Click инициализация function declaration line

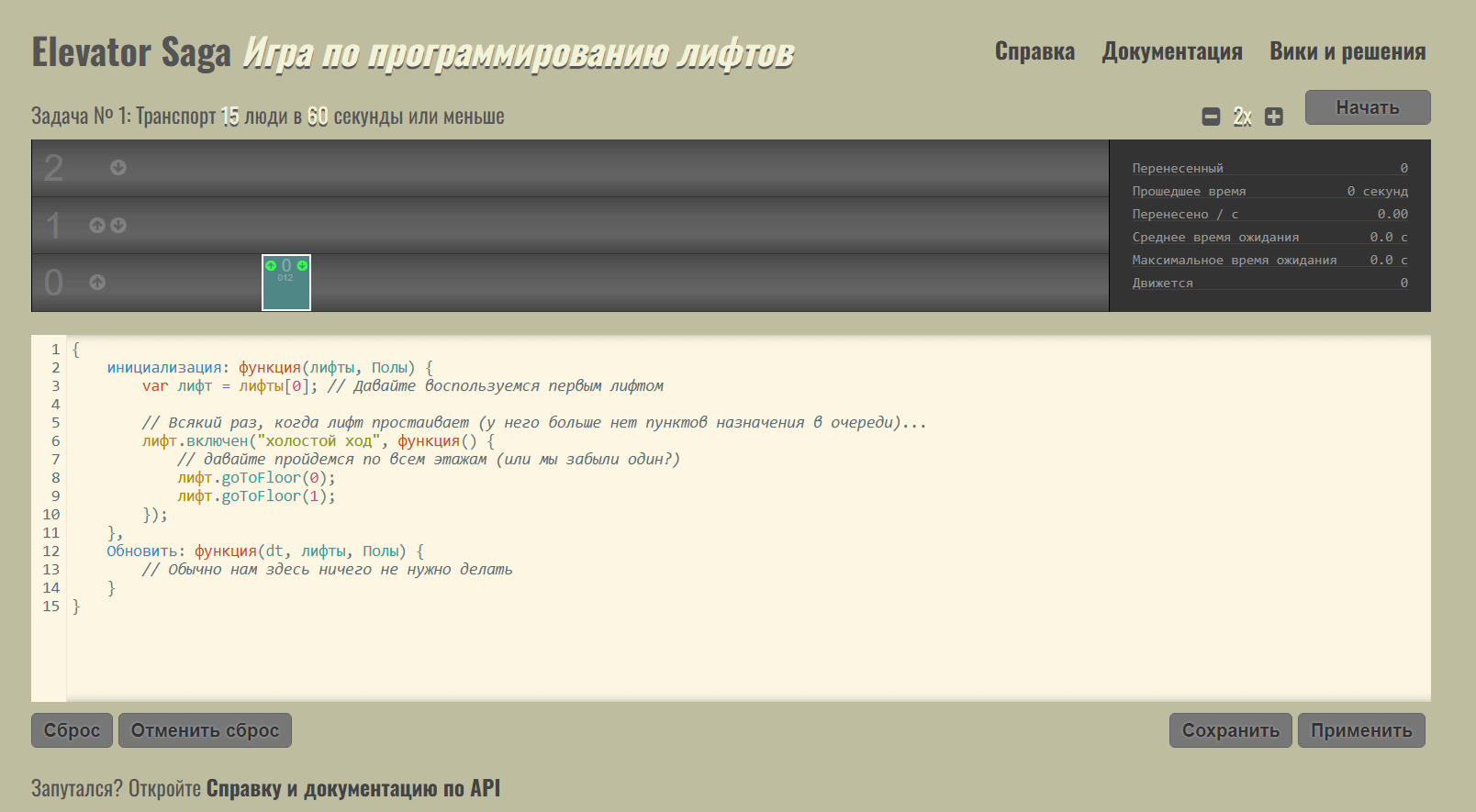[x=270, y=368]
